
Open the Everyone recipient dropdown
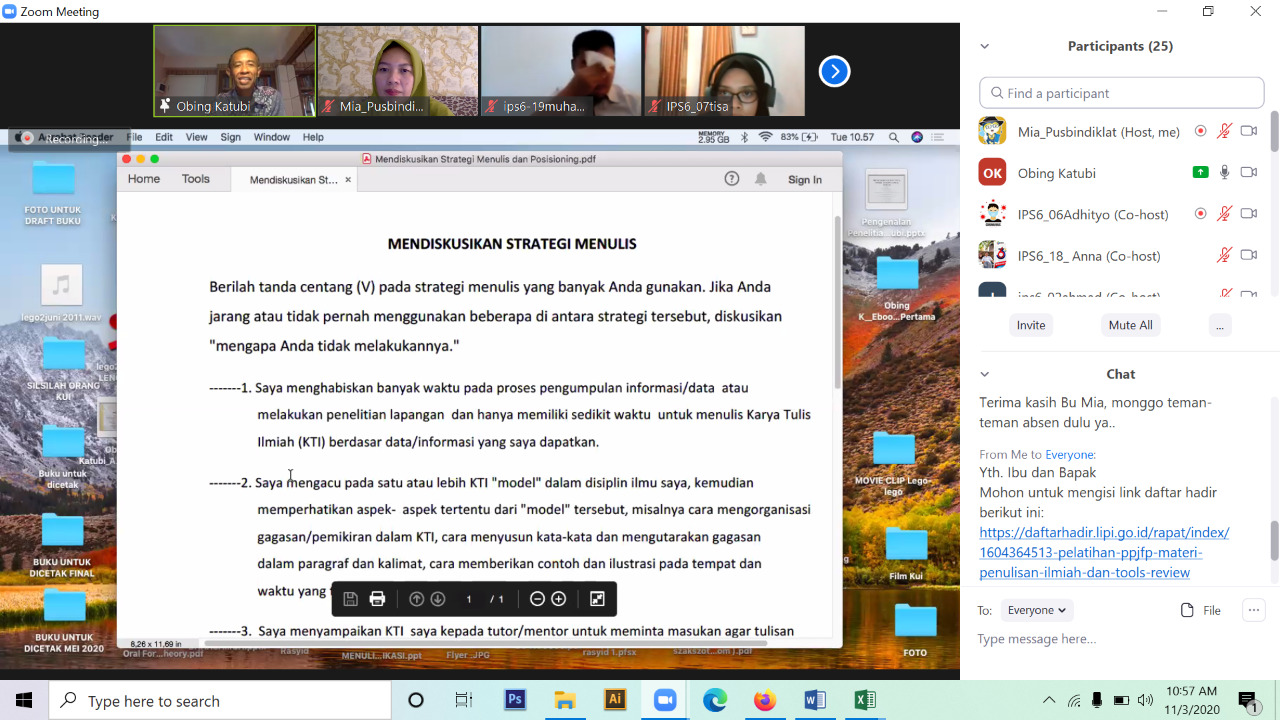(x=1036, y=610)
